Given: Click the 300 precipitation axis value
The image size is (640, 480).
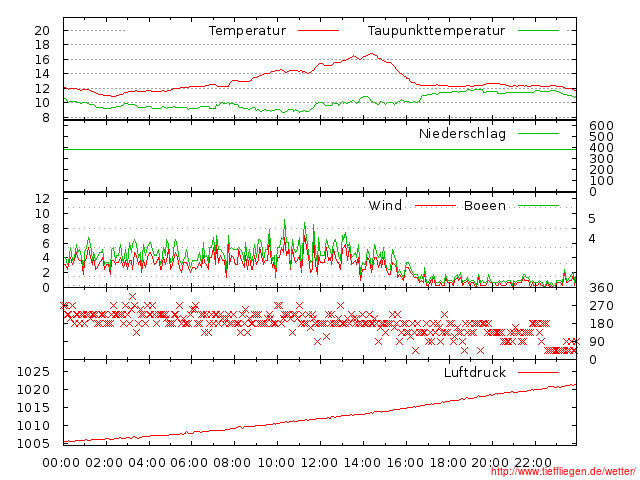Looking at the screenshot, I should tap(601, 159).
